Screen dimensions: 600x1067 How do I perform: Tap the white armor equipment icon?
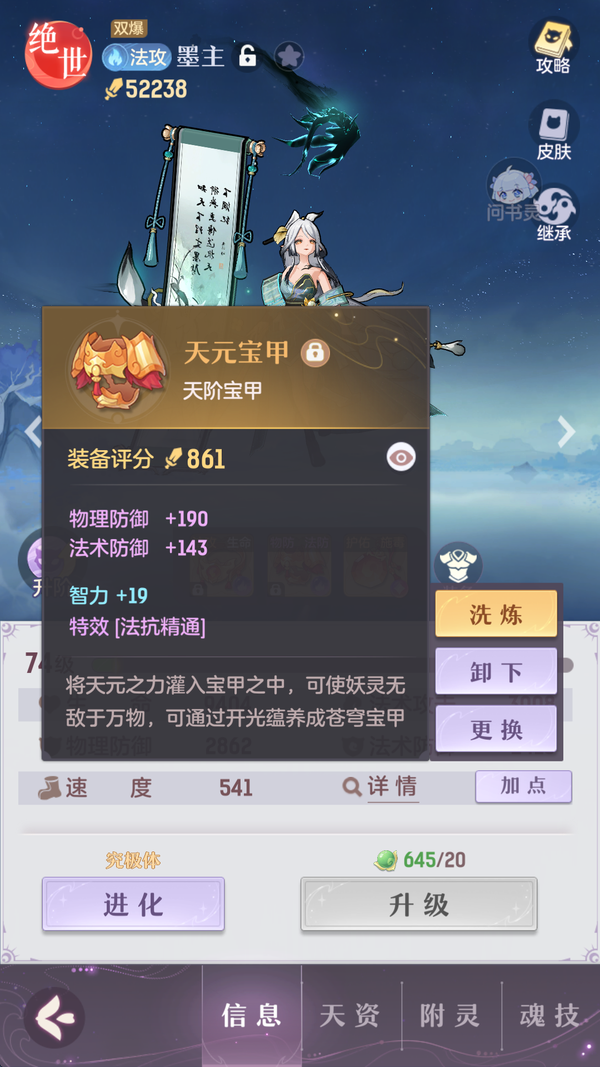pos(458,564)
